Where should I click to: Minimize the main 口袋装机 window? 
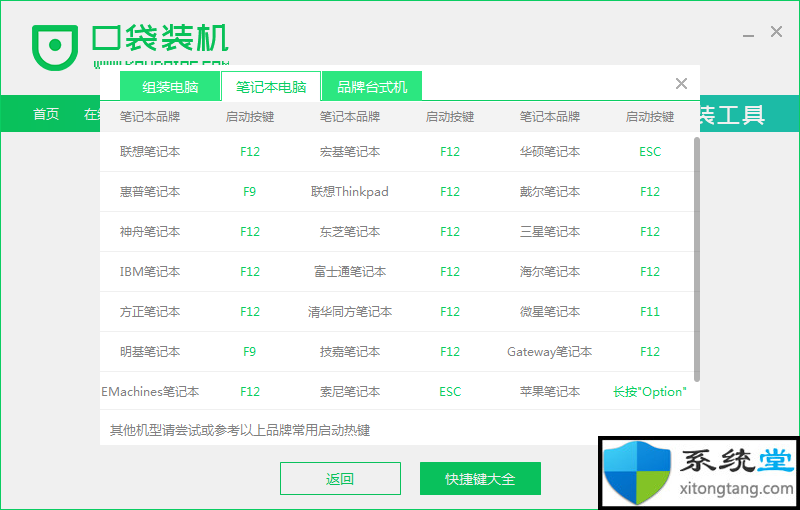click(748, 34)
